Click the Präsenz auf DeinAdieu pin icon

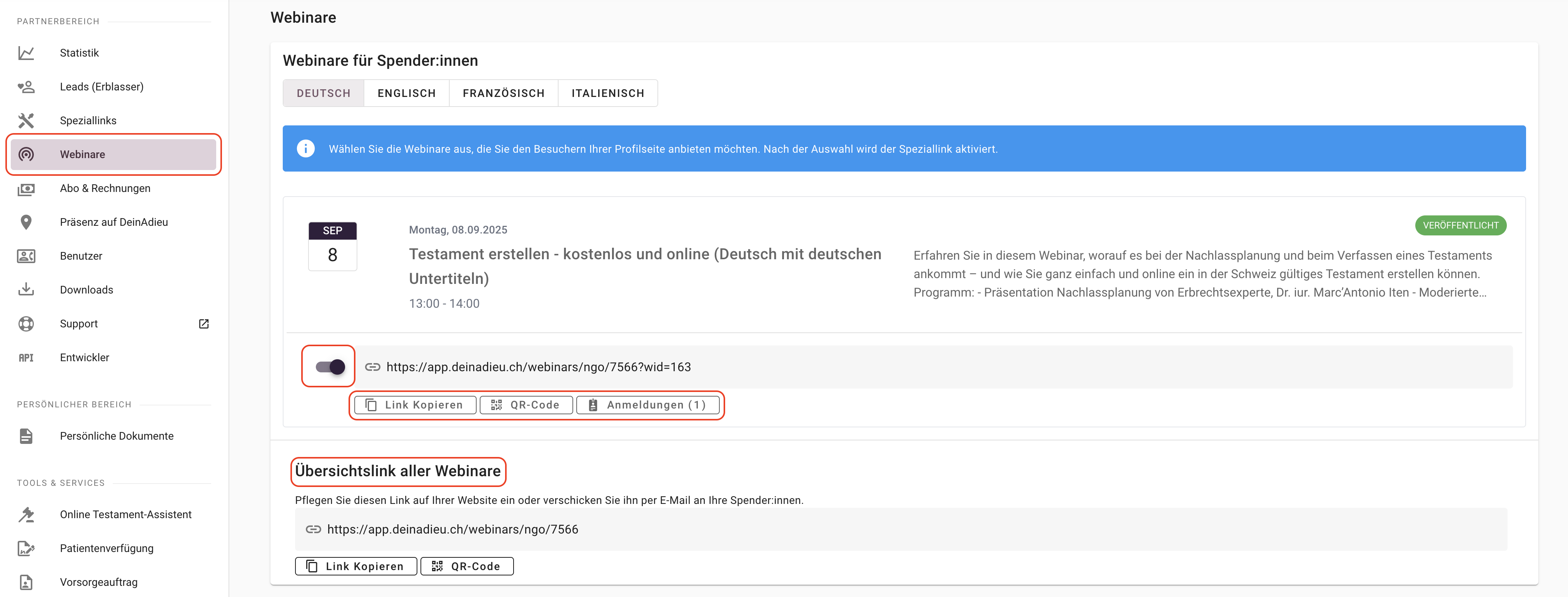(x=25, y=222)
